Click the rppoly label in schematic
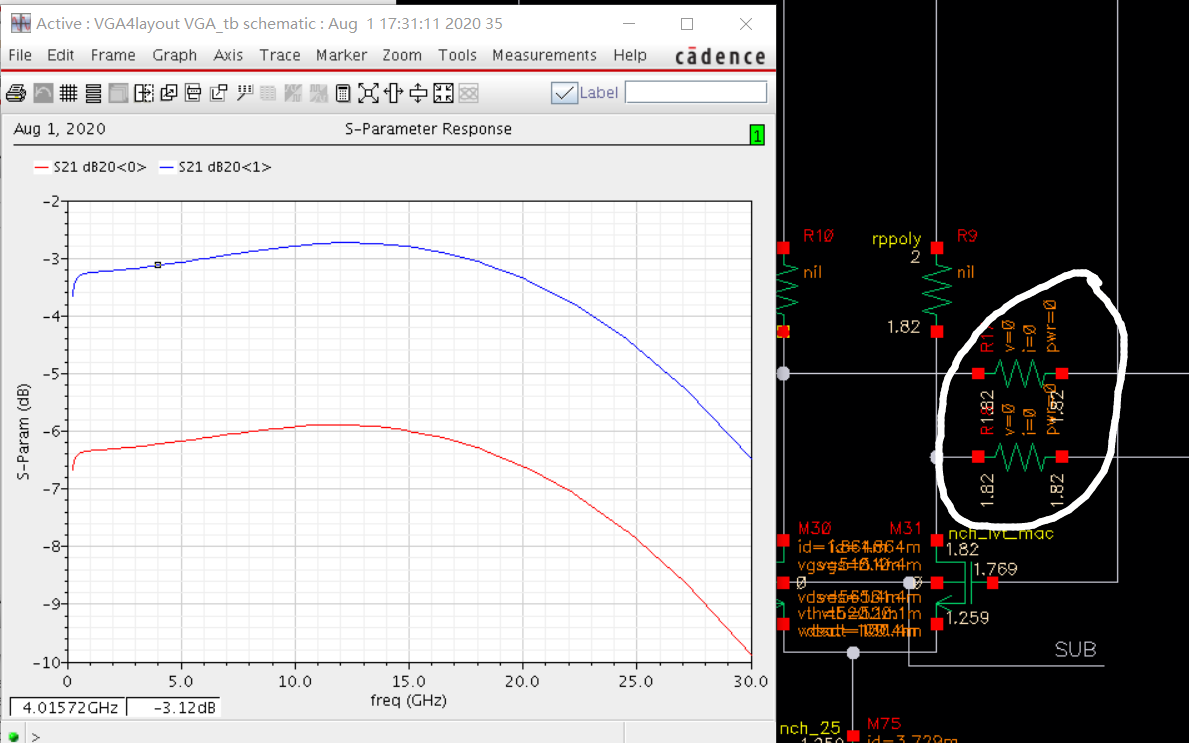The height and width of the screenshot is (743, 1189). 896,240
